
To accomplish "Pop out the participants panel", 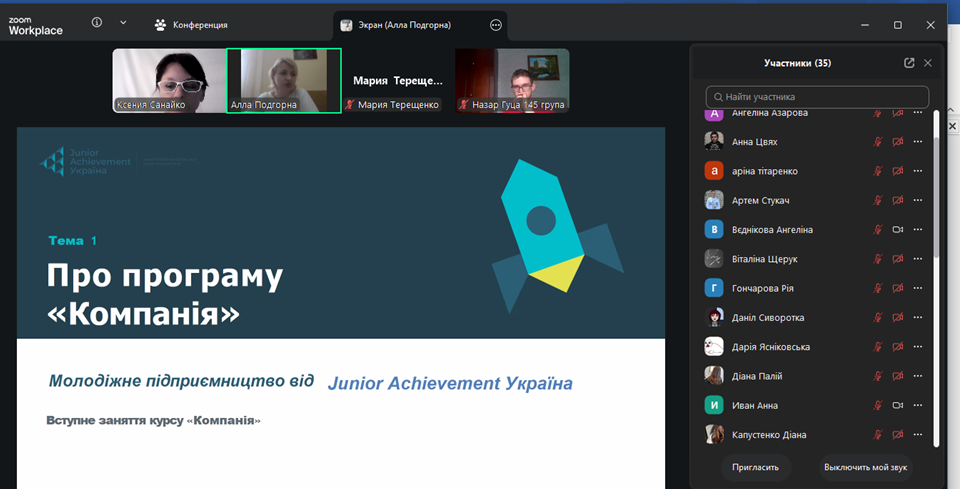I will tap(909, 63).
